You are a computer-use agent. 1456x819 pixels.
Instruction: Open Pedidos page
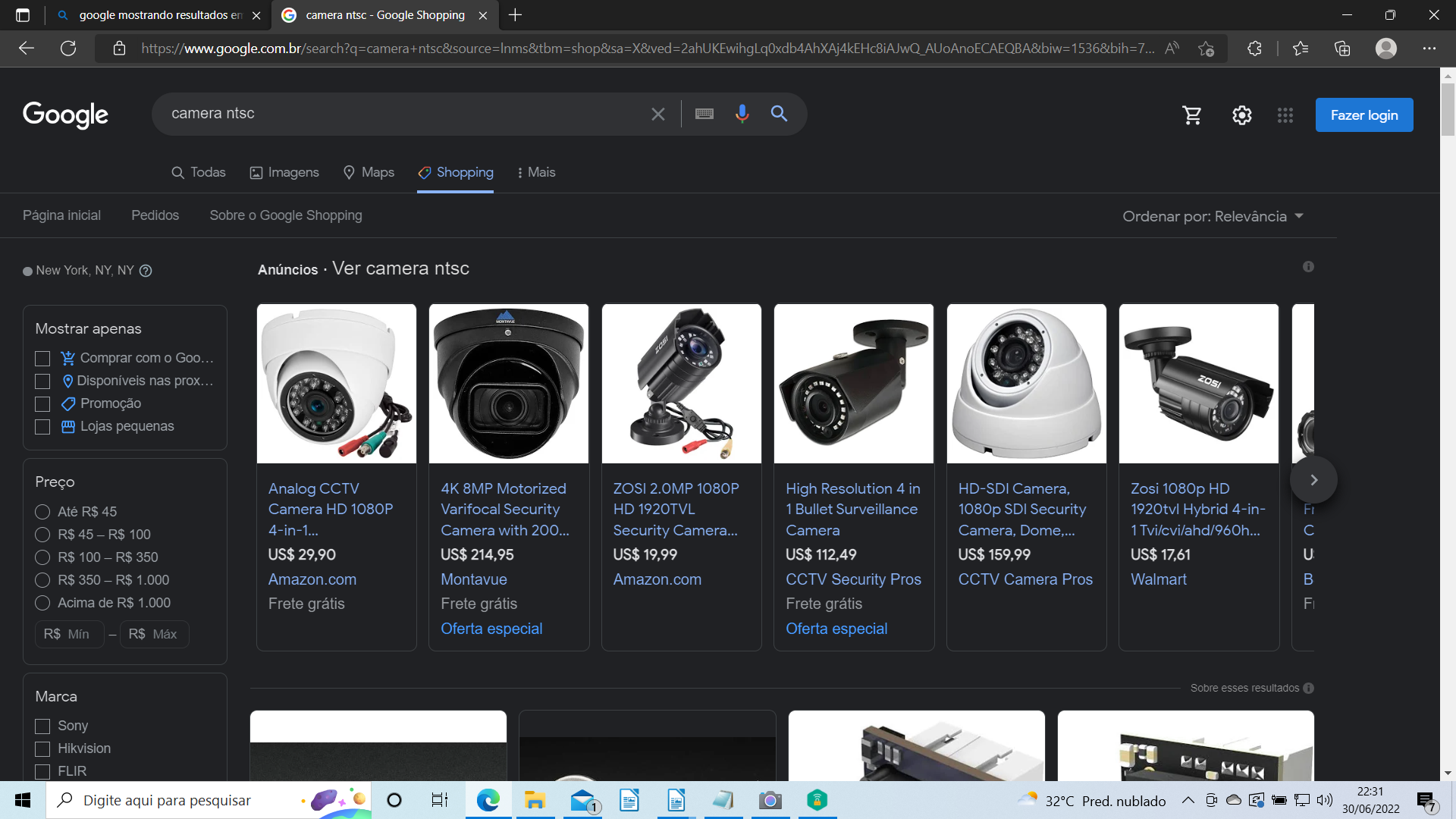(155, 215)
